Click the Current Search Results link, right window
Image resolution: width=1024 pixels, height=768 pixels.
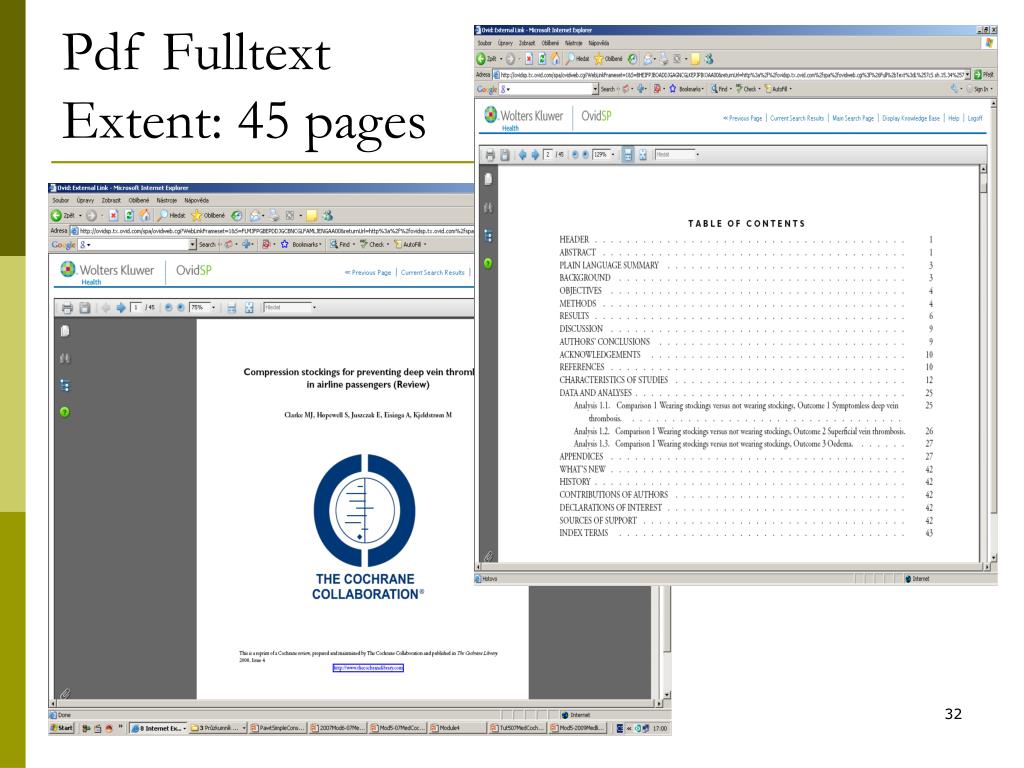click(797, 118)
